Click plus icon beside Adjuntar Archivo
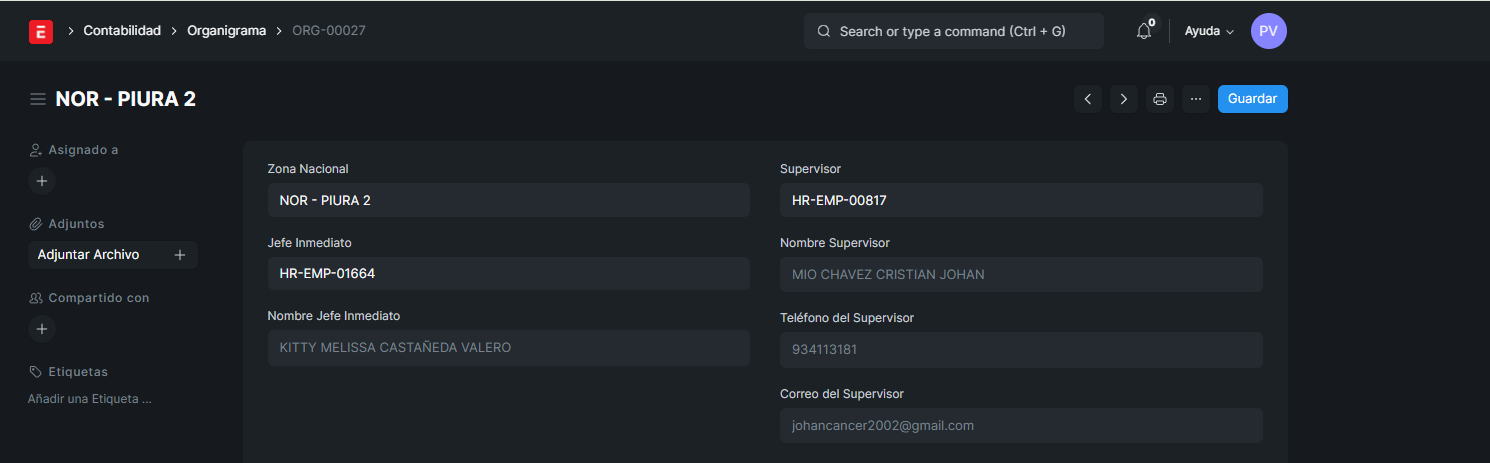 (180, 255)
